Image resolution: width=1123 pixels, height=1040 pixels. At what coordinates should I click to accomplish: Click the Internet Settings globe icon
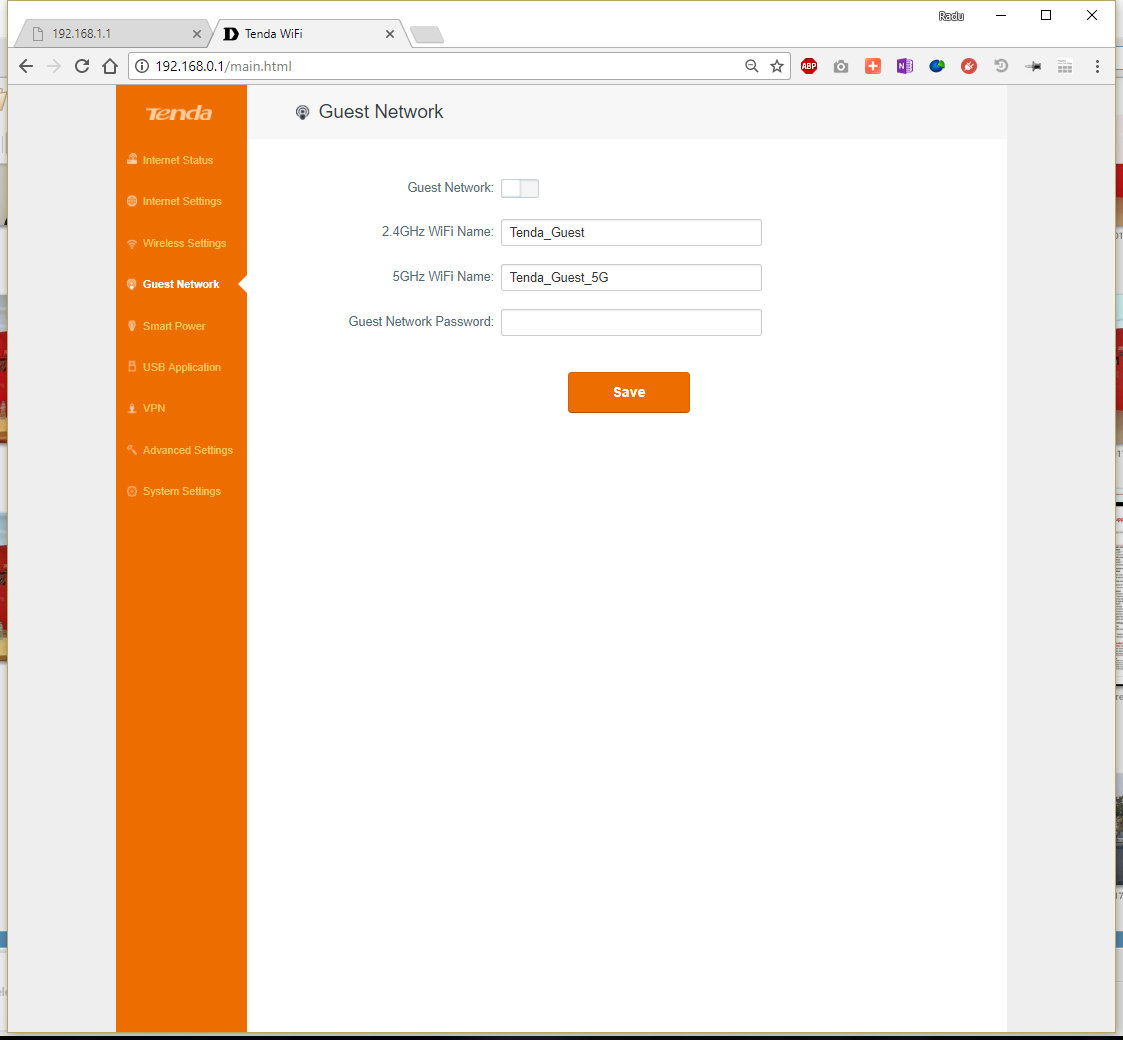tap(132, 201)
